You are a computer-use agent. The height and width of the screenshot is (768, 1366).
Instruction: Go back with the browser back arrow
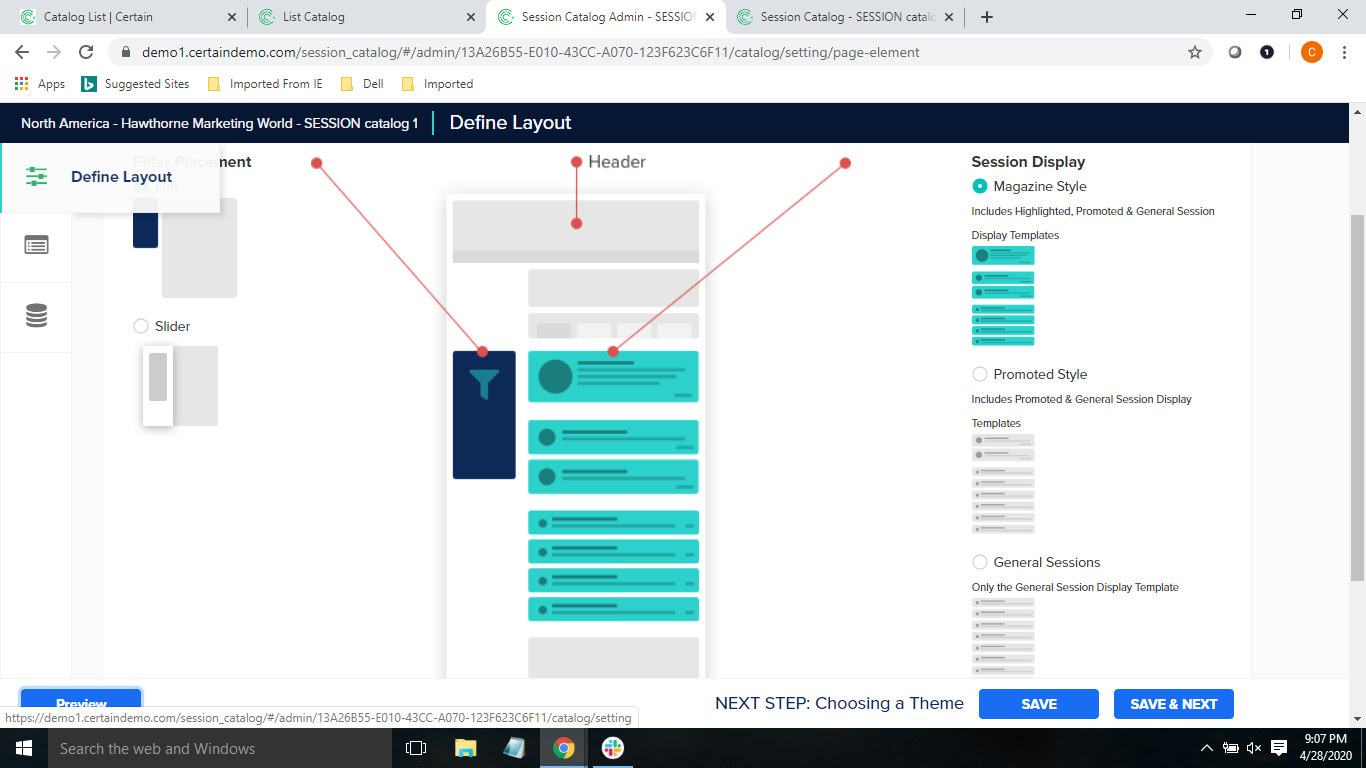point(22,52)
